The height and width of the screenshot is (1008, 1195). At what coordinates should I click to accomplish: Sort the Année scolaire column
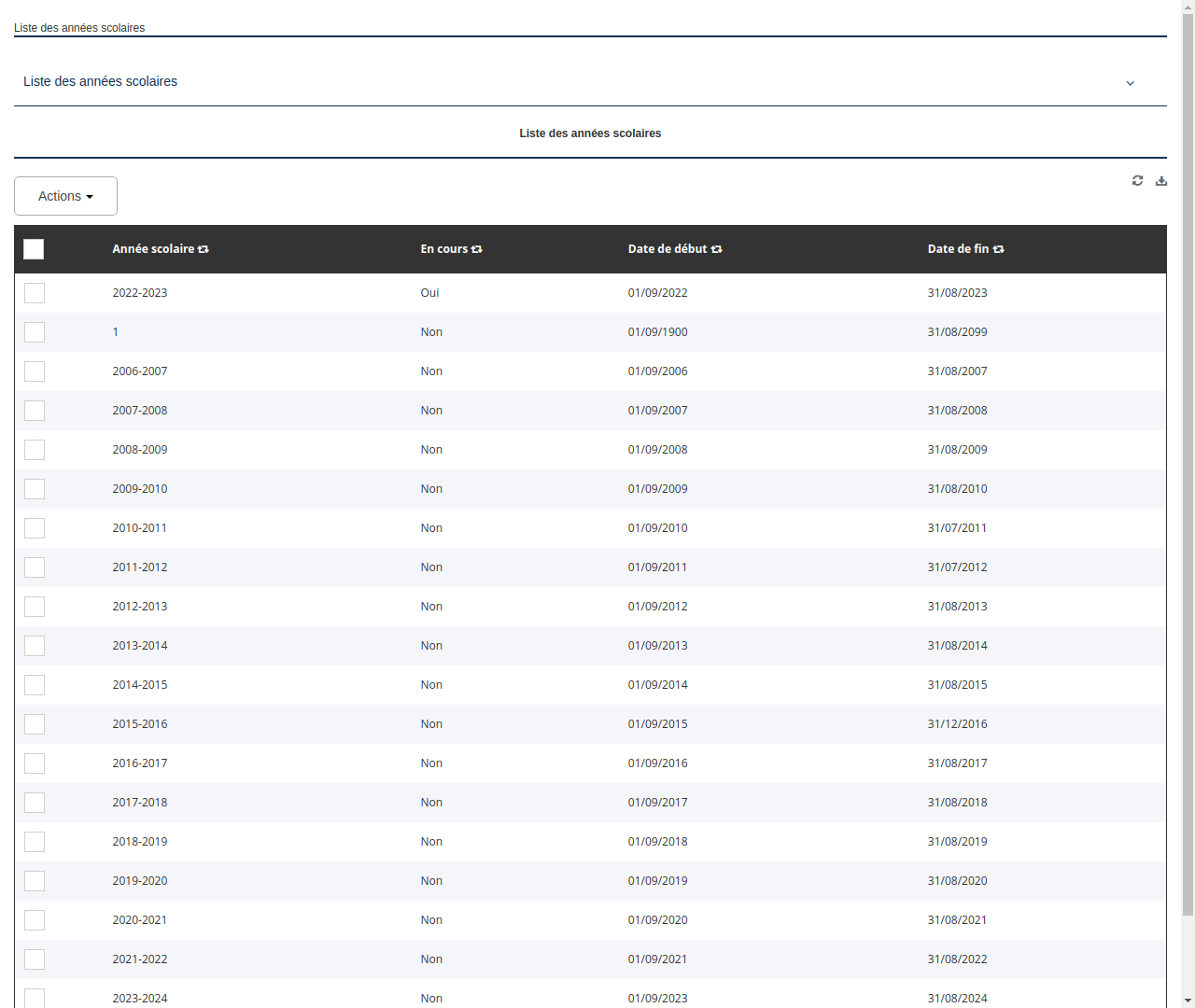(204, 248)
